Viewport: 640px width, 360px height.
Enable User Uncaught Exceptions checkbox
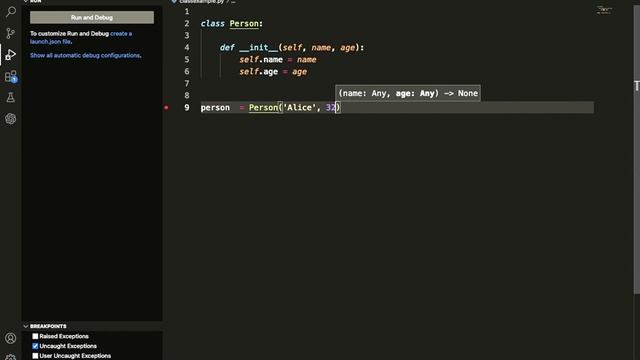pyautogui.click(x=35, y=356)
